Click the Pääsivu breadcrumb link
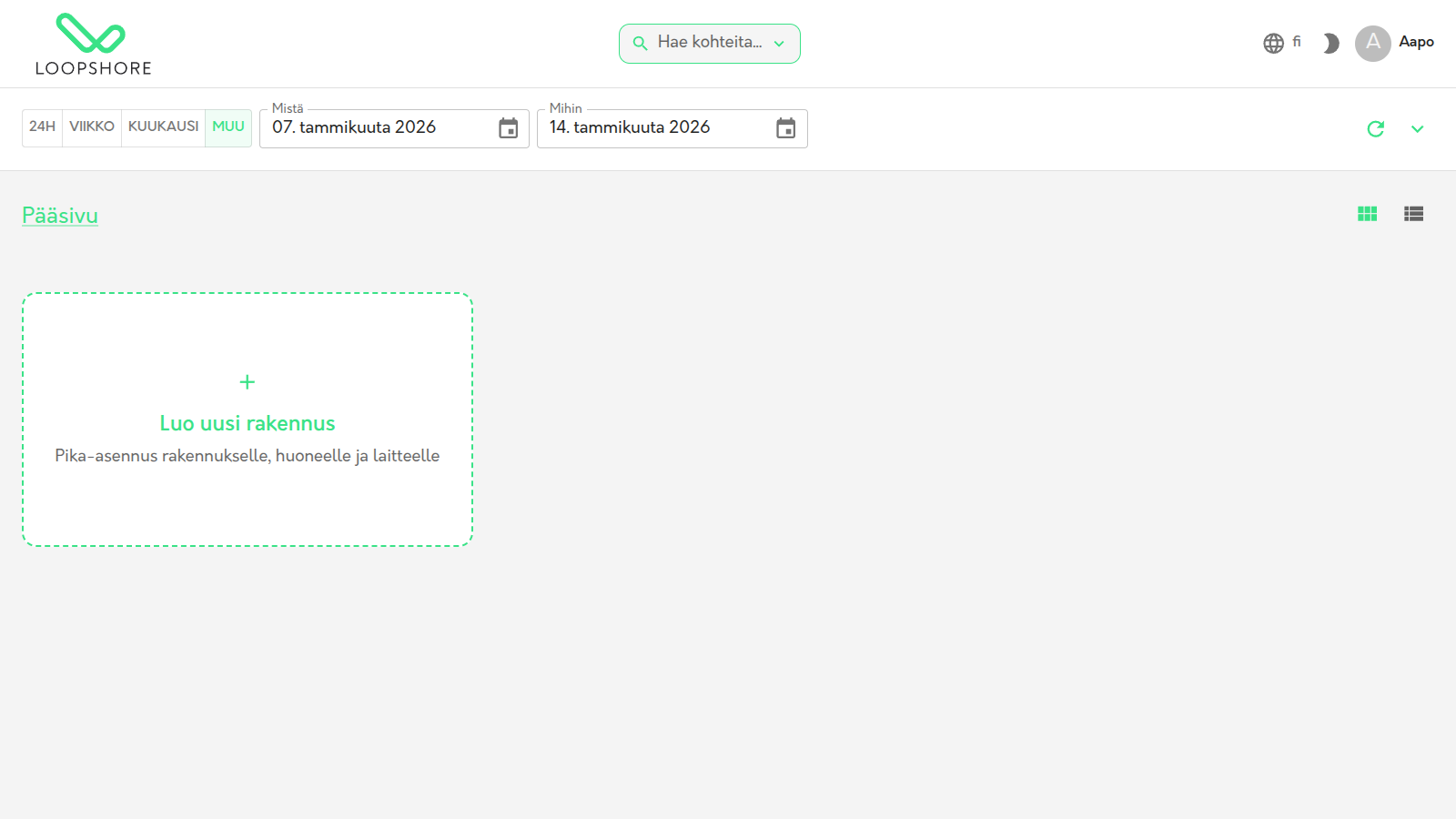This screenshot has width=1456, height=819. 60,216
